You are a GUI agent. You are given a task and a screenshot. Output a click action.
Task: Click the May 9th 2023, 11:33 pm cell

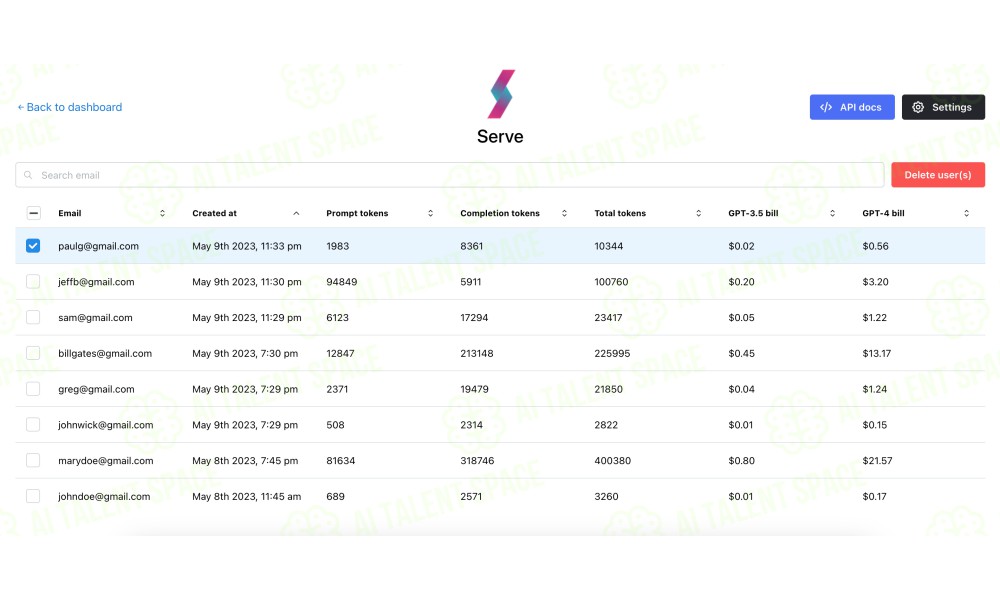[247, 246]
